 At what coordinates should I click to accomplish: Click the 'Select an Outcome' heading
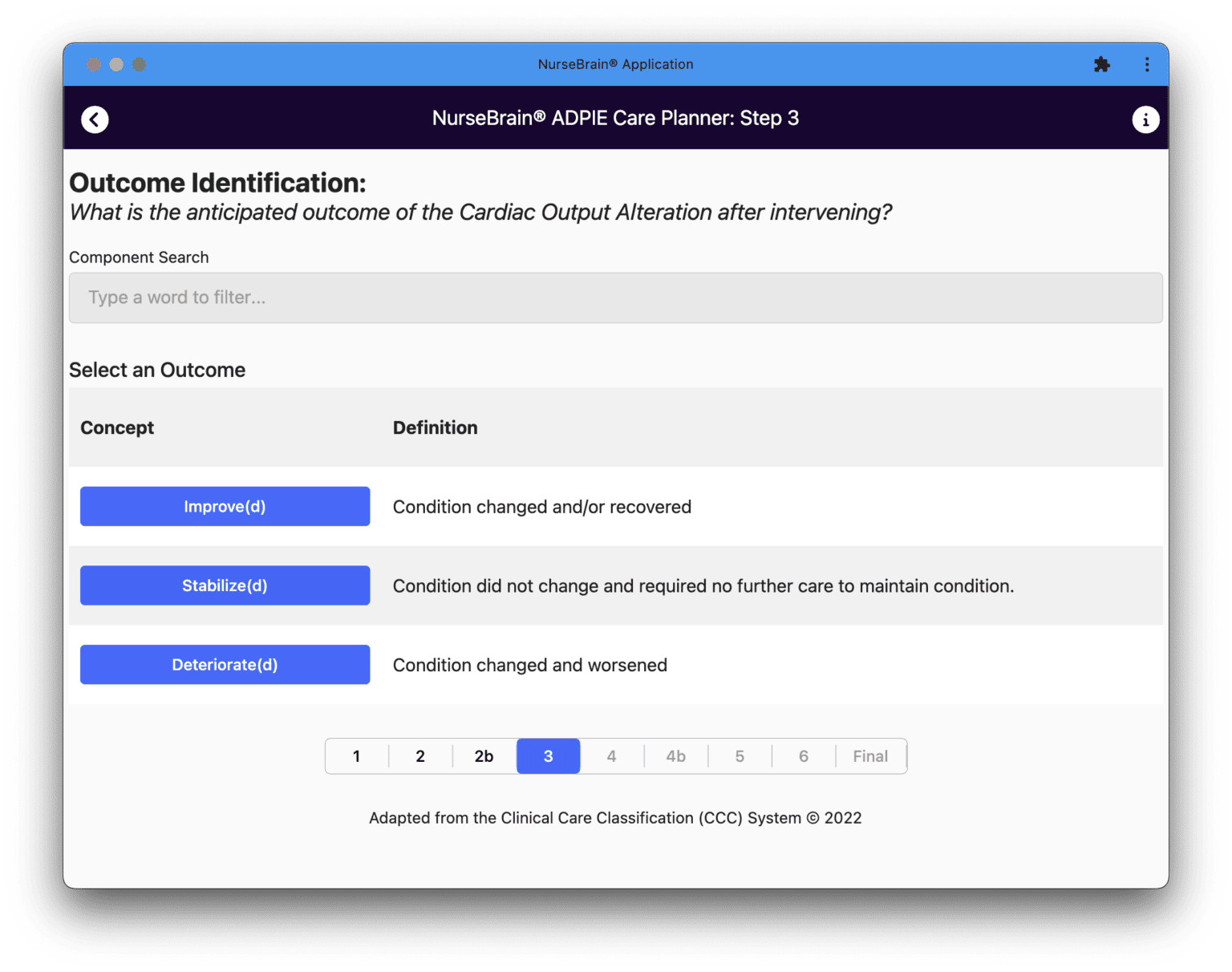tap(157, 370)
